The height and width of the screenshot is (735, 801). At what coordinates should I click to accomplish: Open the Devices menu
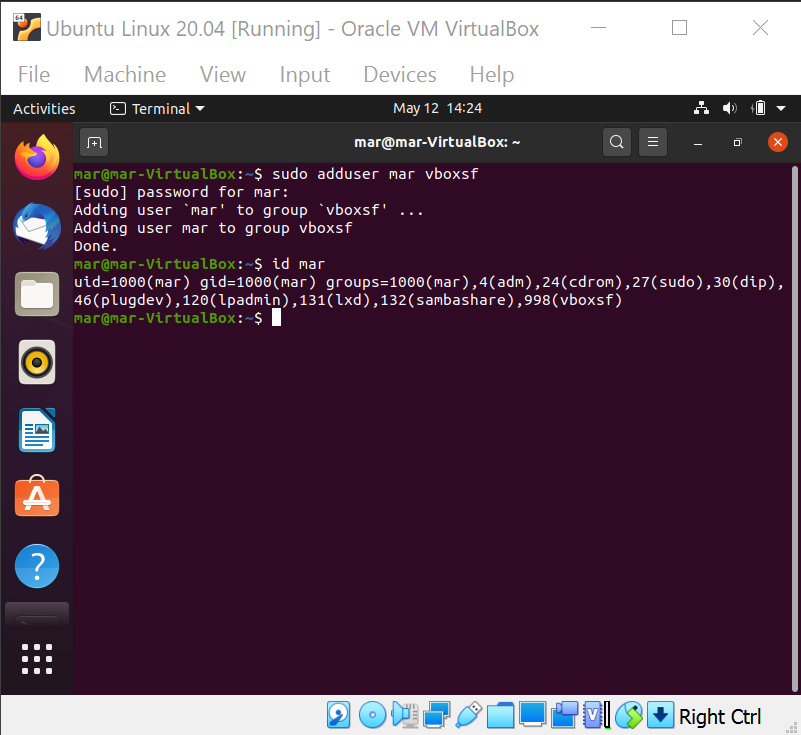point(399,74)
